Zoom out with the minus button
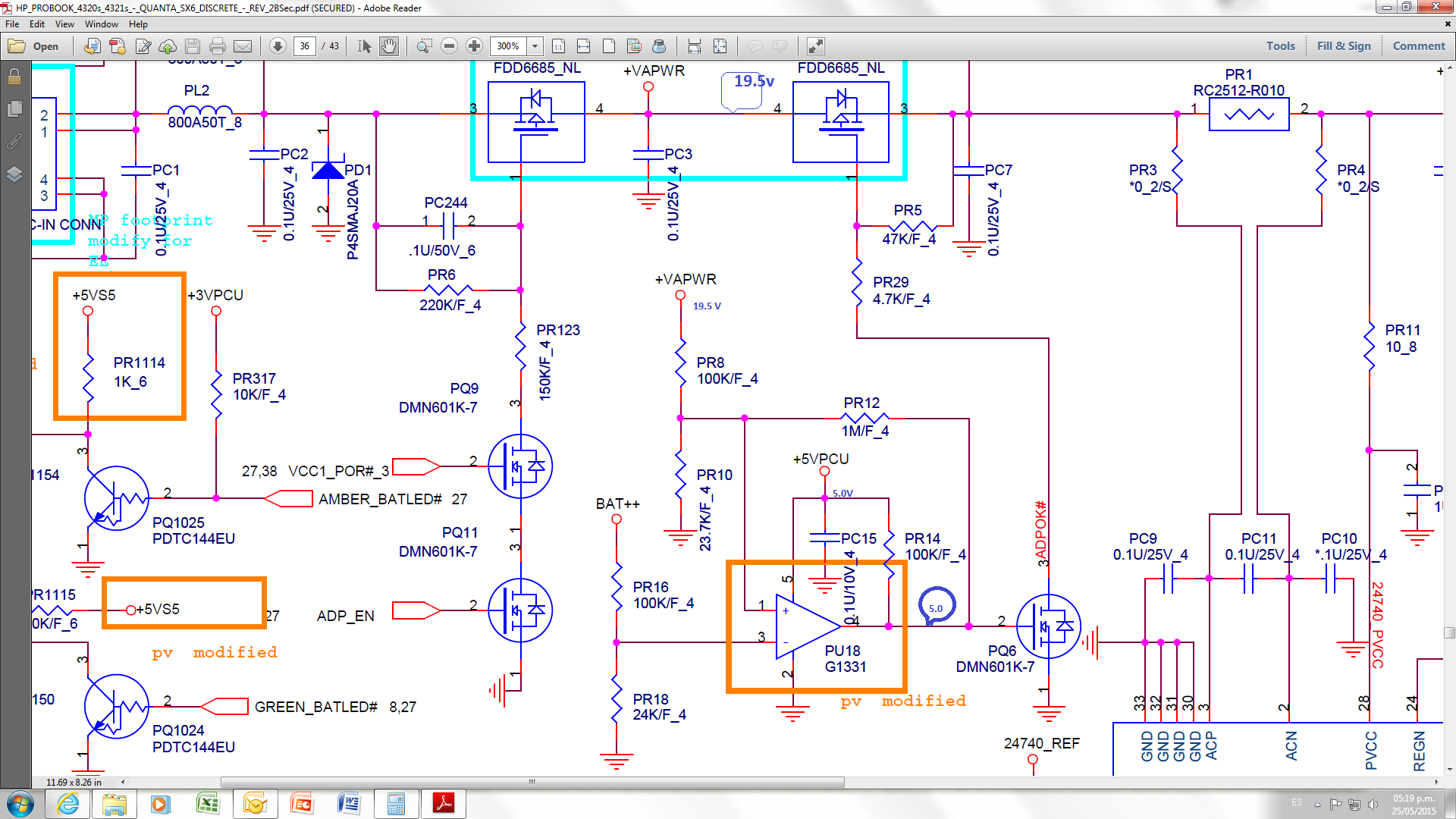The width and height of the screenshot is (1456, 819). coord(449,46)
